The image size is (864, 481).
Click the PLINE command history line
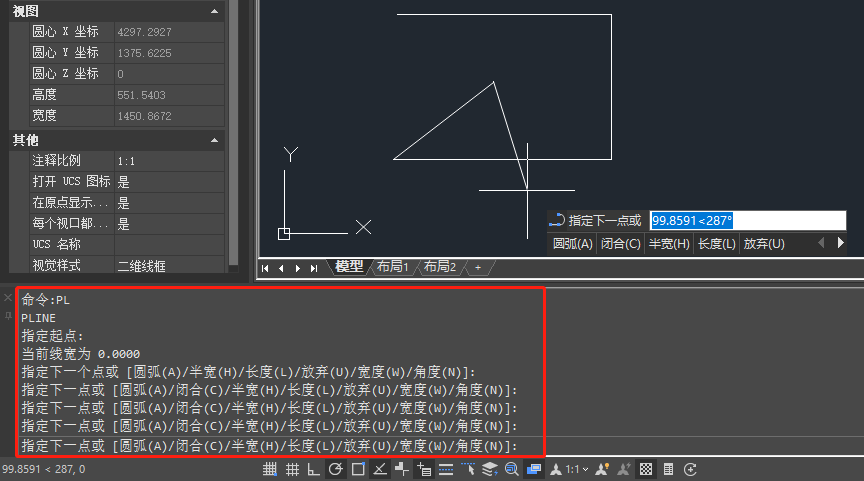(39, 318)
